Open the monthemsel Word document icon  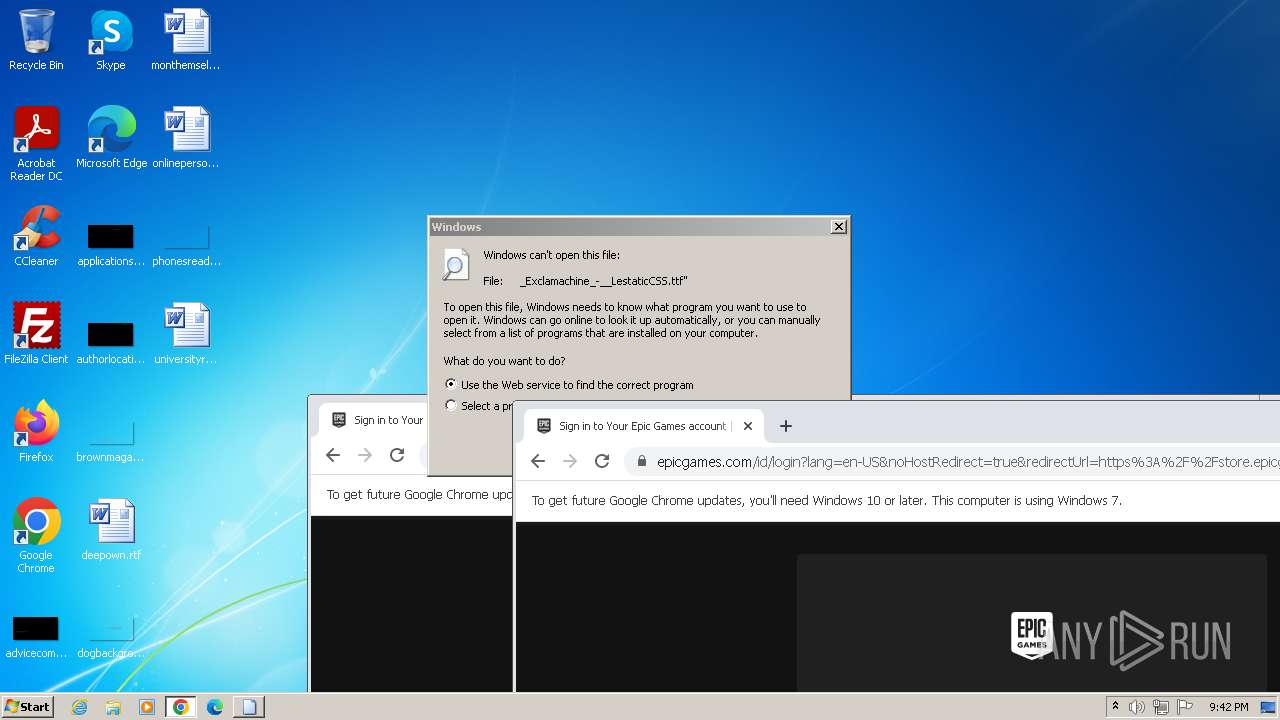tap(186, 40)
